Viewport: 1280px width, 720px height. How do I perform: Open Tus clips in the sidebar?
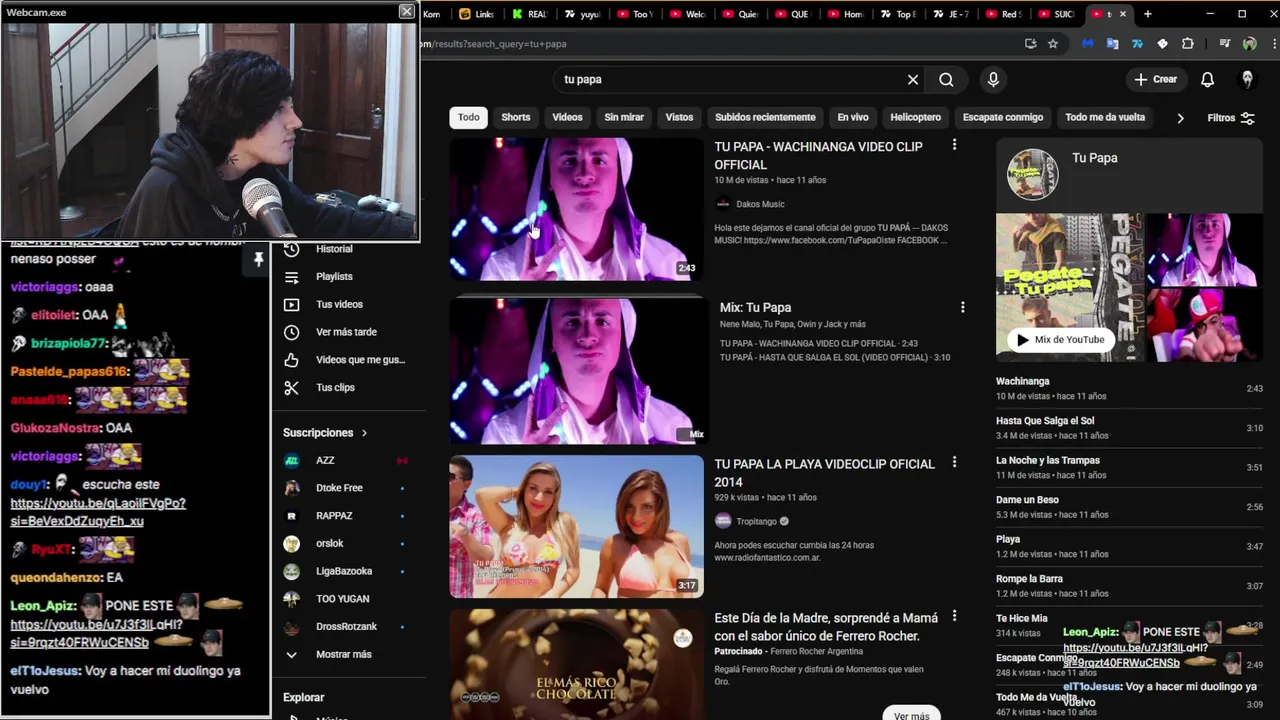click(x=335, y=387)
